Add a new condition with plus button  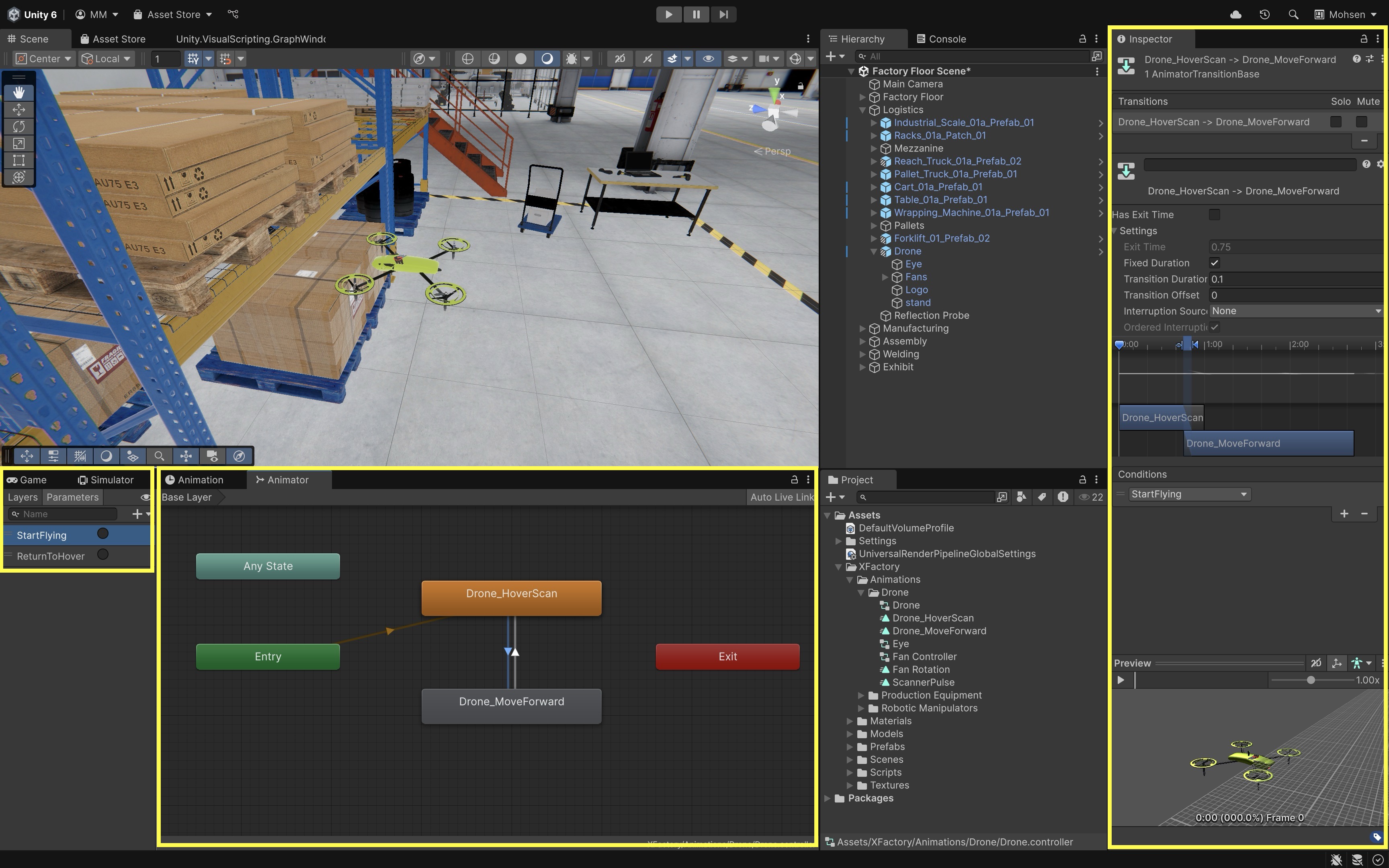[x=1344, y=514]
